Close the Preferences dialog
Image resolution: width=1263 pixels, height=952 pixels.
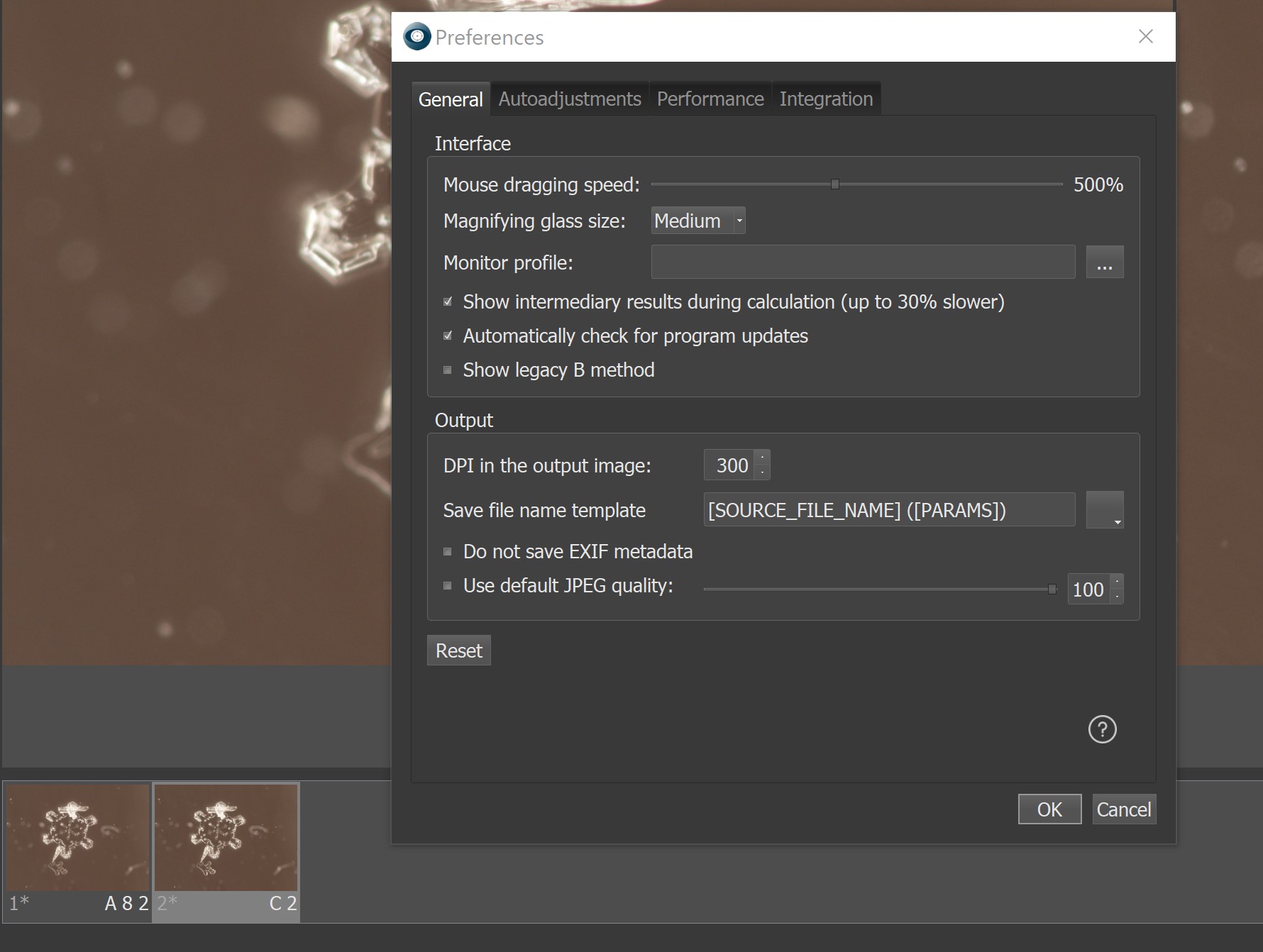click(1145, 36)
